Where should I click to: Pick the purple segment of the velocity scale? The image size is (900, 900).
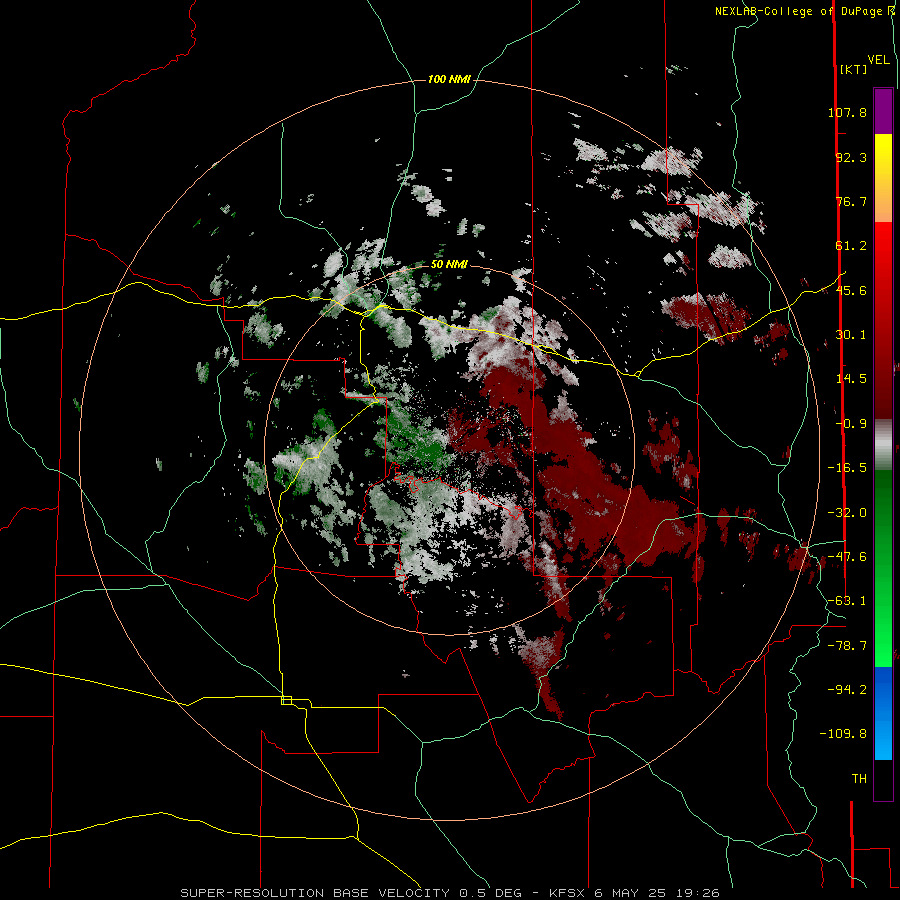[883, 111]
